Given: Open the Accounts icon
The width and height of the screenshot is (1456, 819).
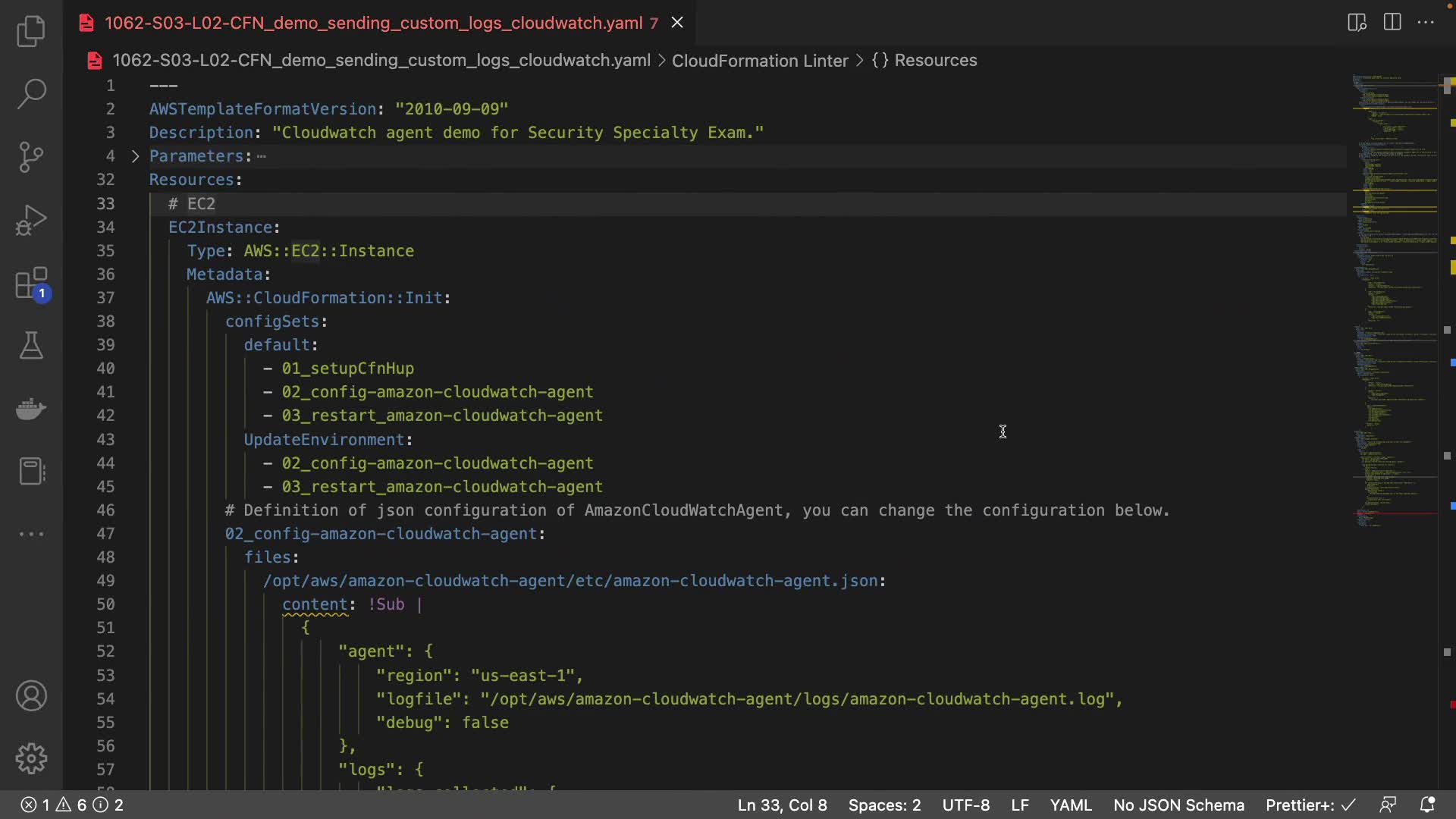Looking at the screenshot, I should (31, 696).
